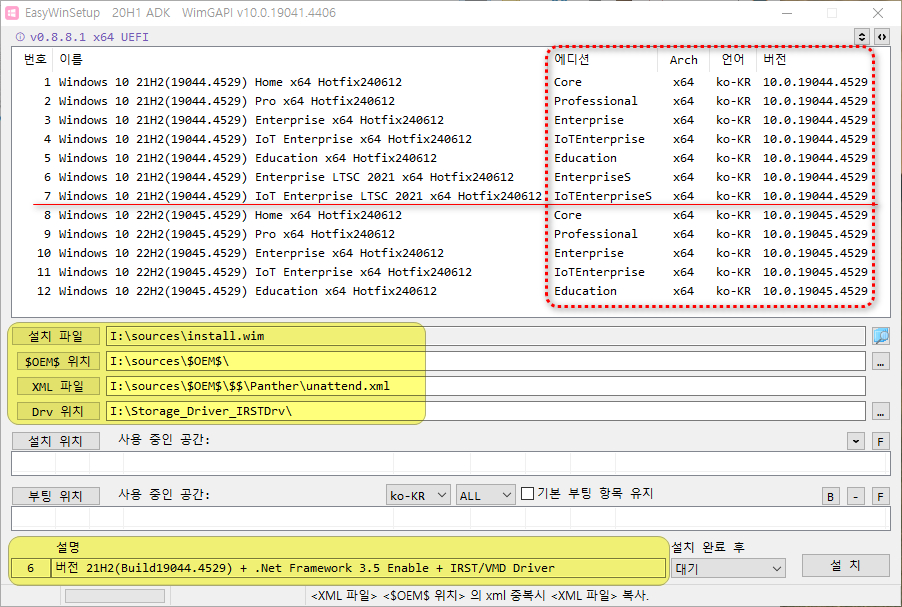
Task: Close the EasyWinSetup window
Action: tap(878, 13)
